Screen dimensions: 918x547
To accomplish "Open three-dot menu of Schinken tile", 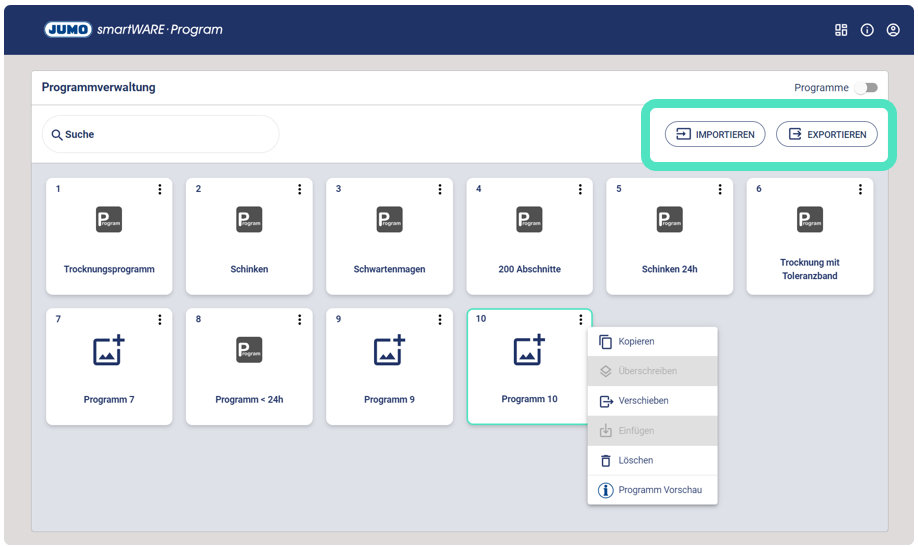I will [299, 189].
